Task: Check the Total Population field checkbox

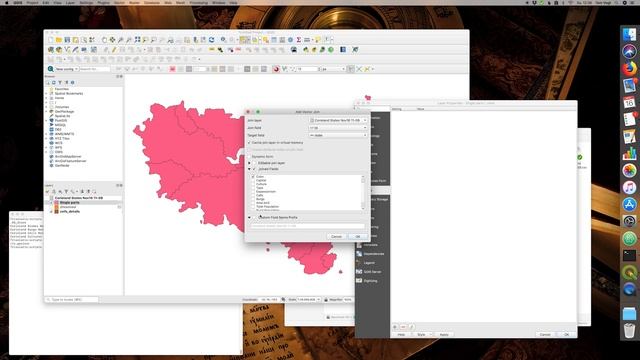Action: [253, 207]
